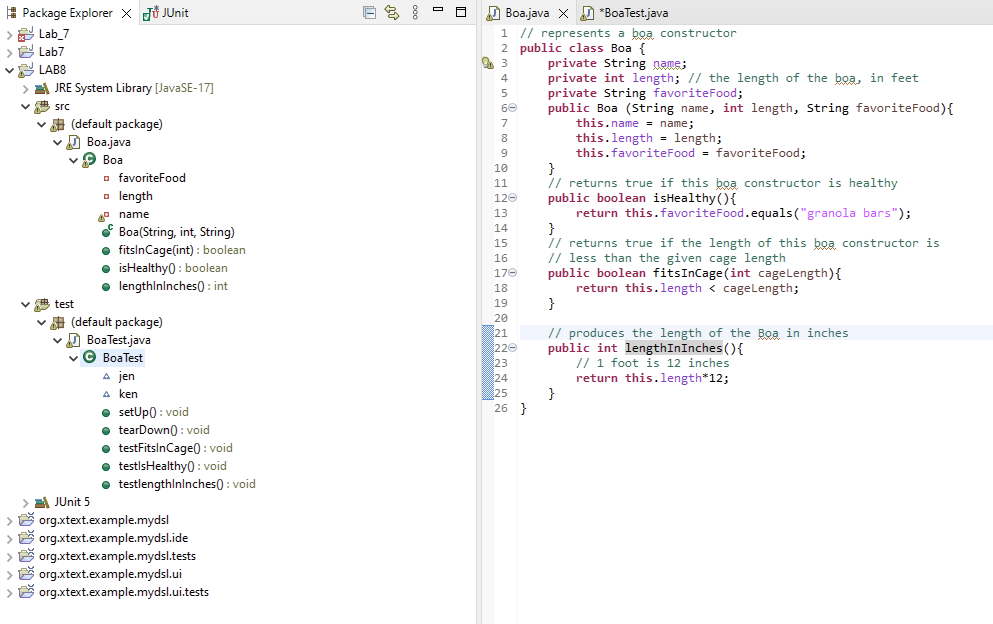The width and height of the screenshot is (993, 624).
Task: Select the jen field
Action: tap(126, 376)
